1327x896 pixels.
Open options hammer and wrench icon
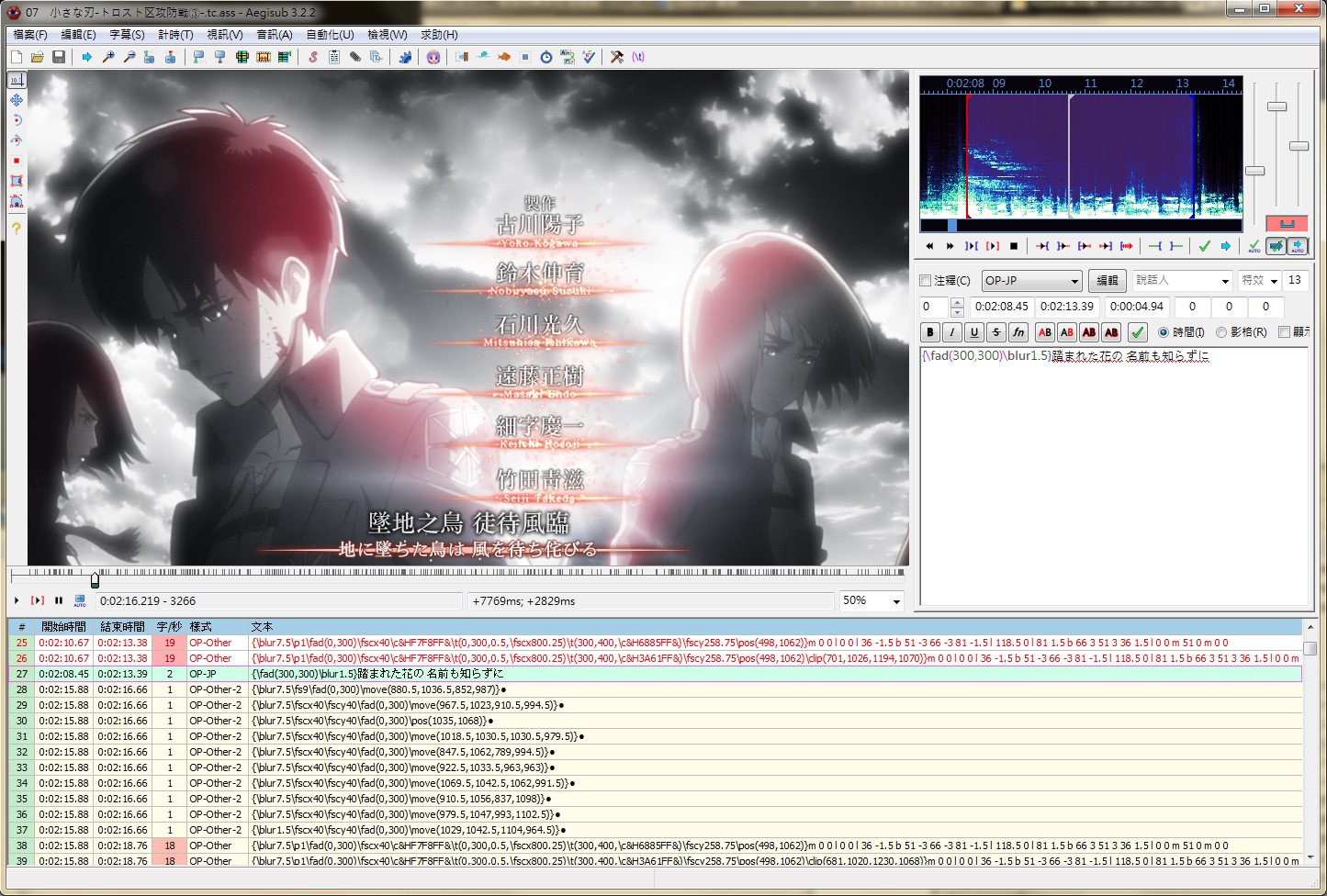pyautogui.click(x=617, y=57)
